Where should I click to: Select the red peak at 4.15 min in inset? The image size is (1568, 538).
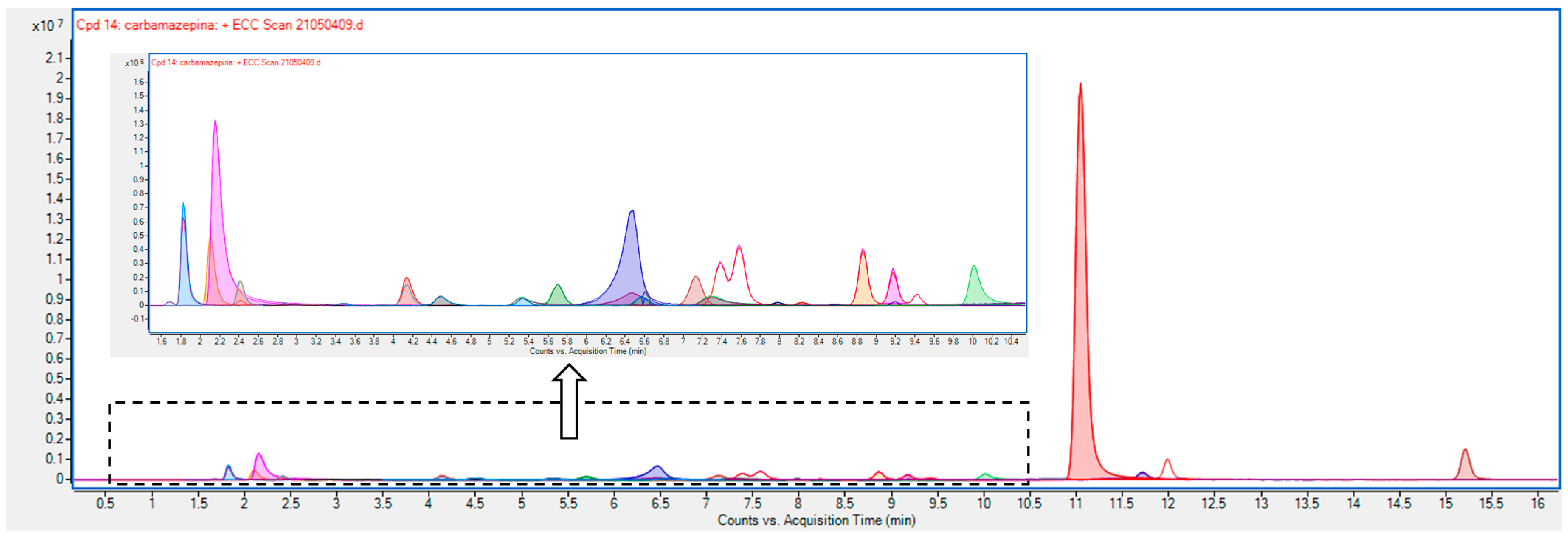coord(407,292)
